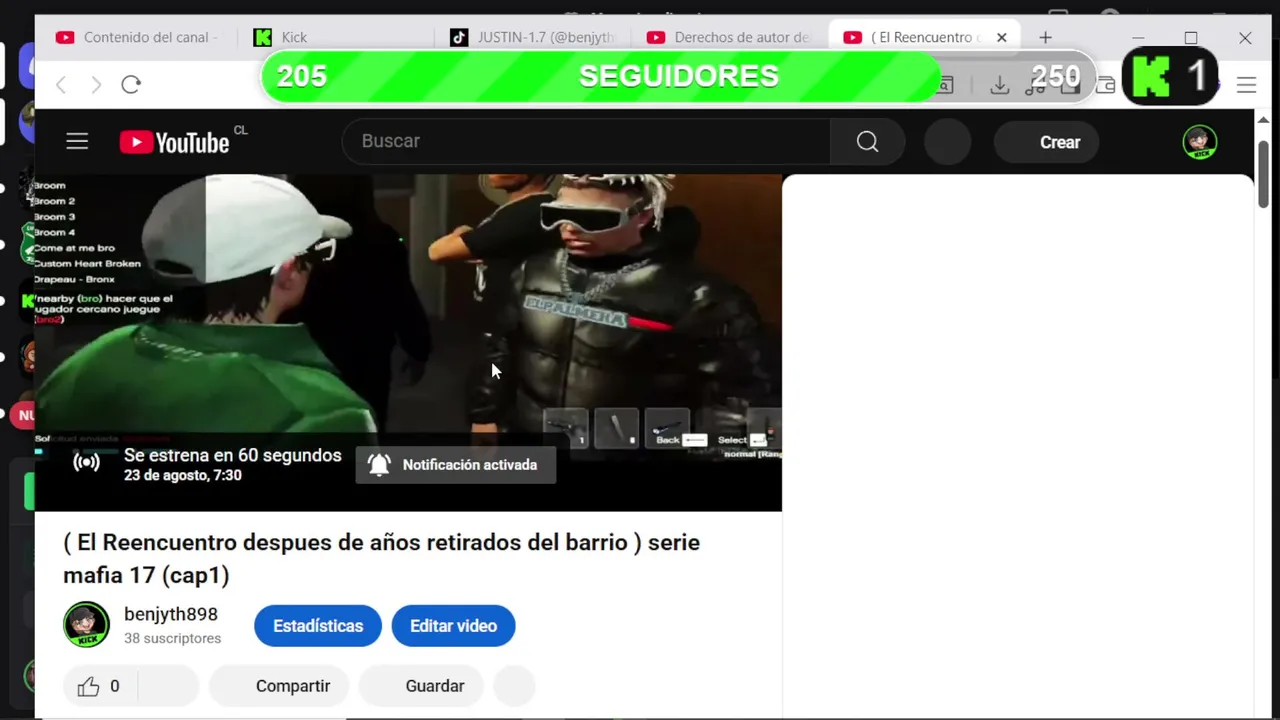Click the search magnifier button
Screen dimensions: 1280x720
(867, 142)
